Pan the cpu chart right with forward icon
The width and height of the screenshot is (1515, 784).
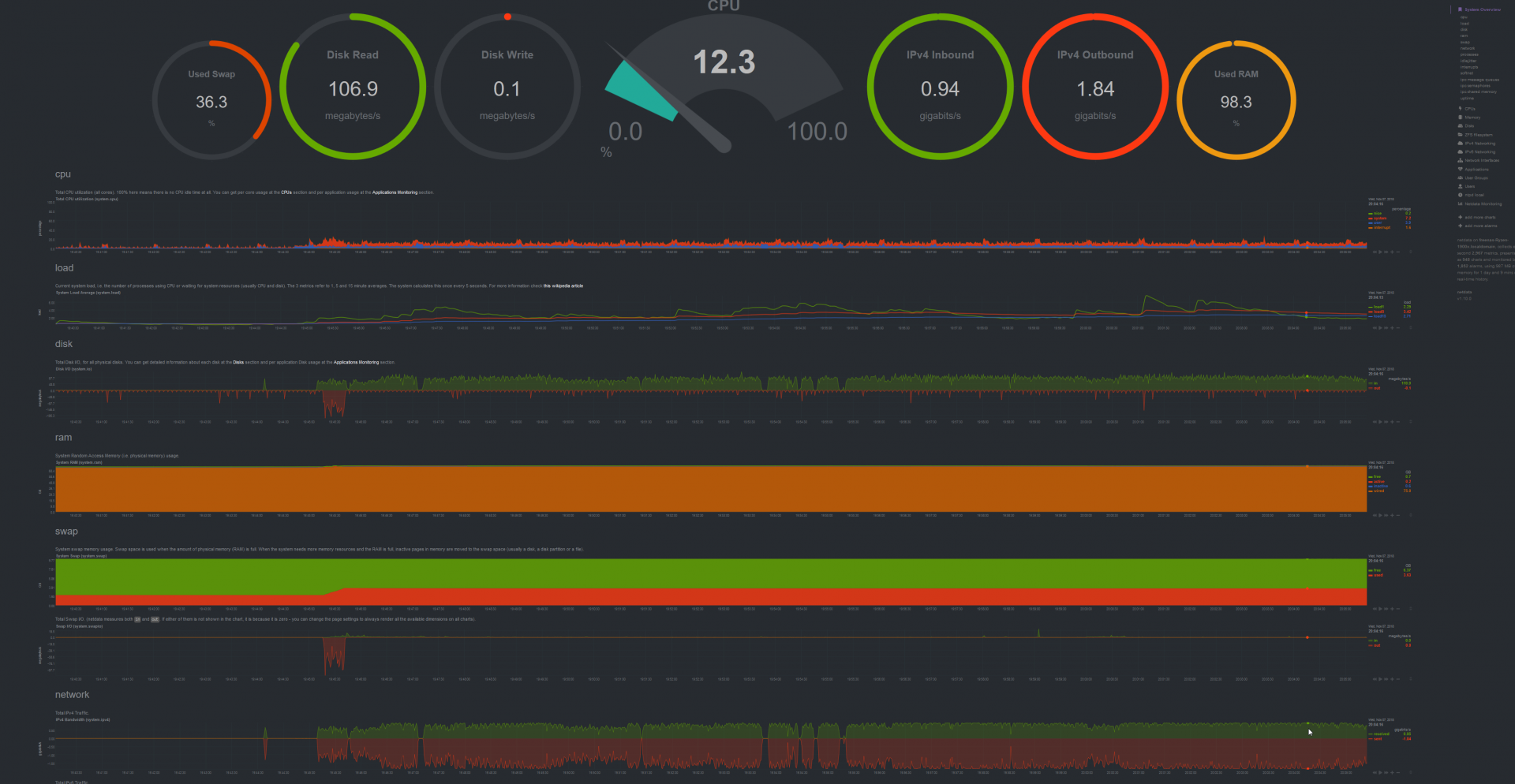point(1386,252)
